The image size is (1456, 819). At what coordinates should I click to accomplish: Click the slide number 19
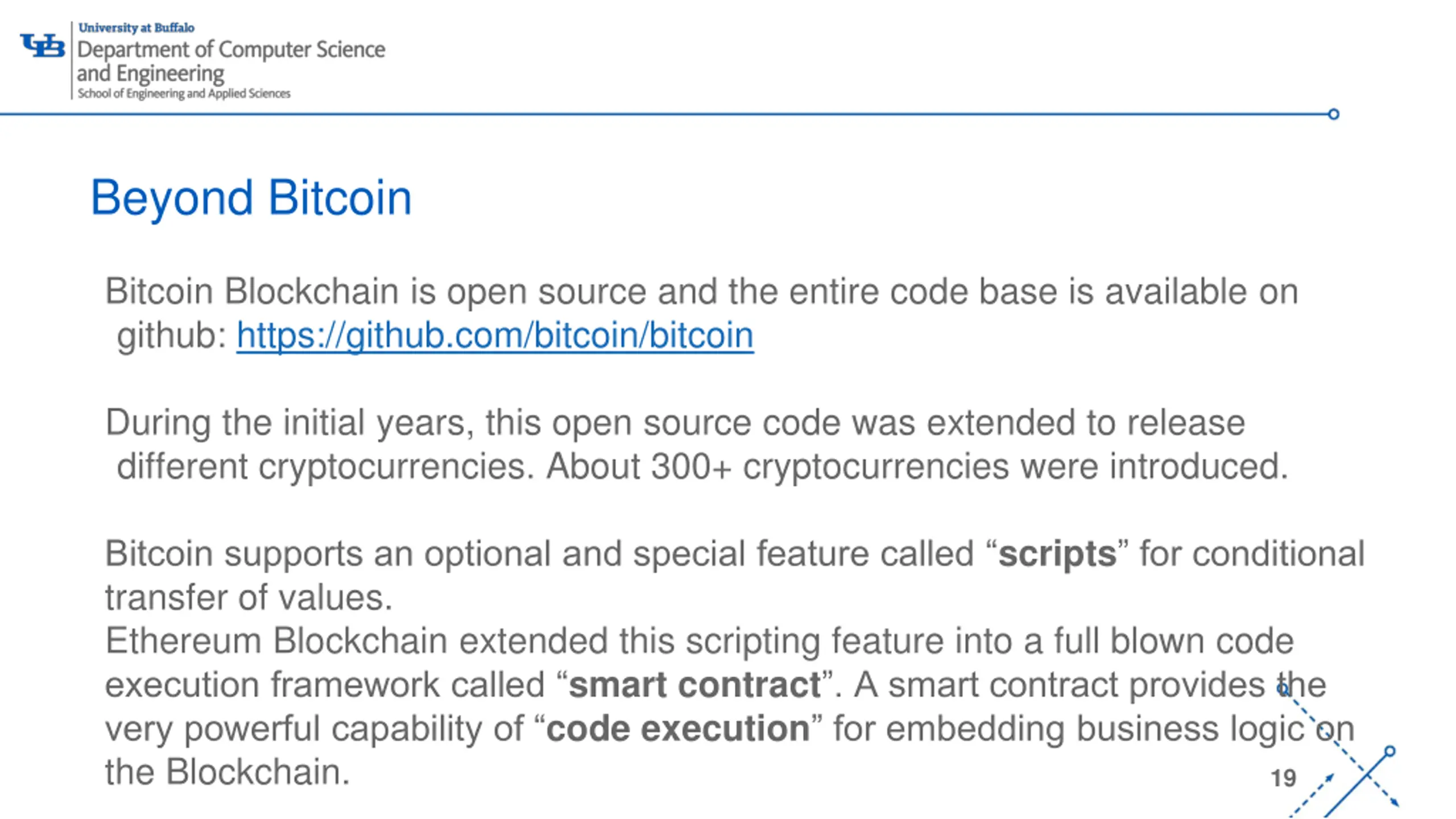[x=1284, y=778]
